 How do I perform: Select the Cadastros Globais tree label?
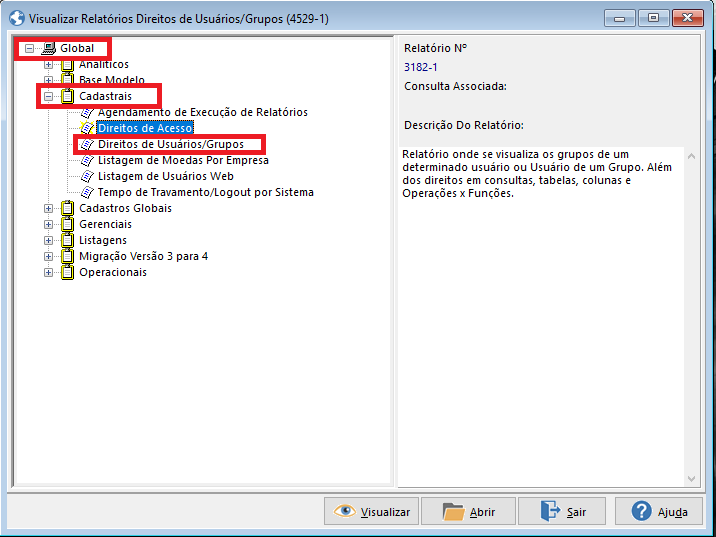click(126, 208)
